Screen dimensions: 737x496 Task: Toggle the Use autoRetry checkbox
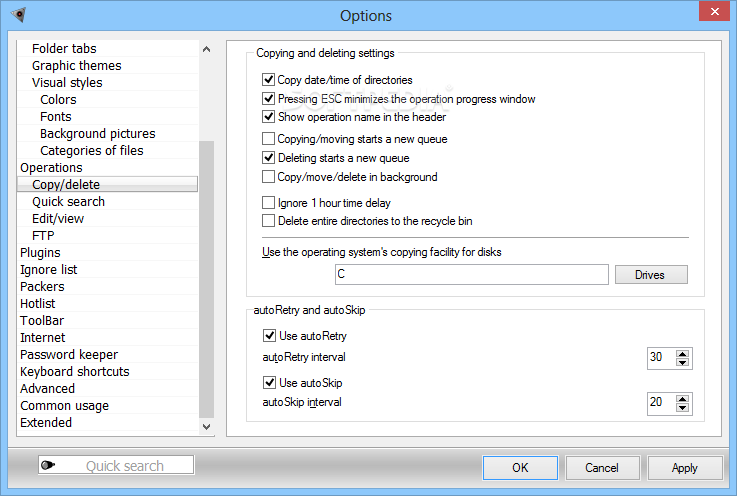pos(269,336)
